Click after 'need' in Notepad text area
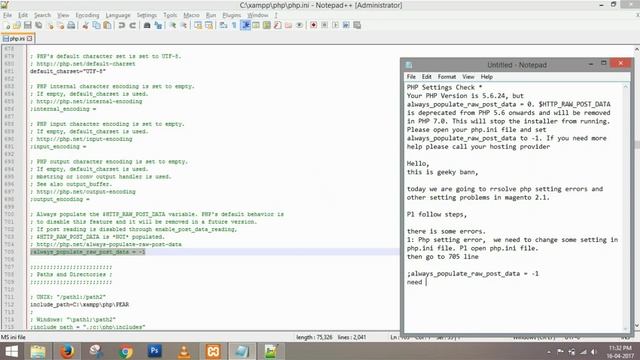 tap(425, 282)
